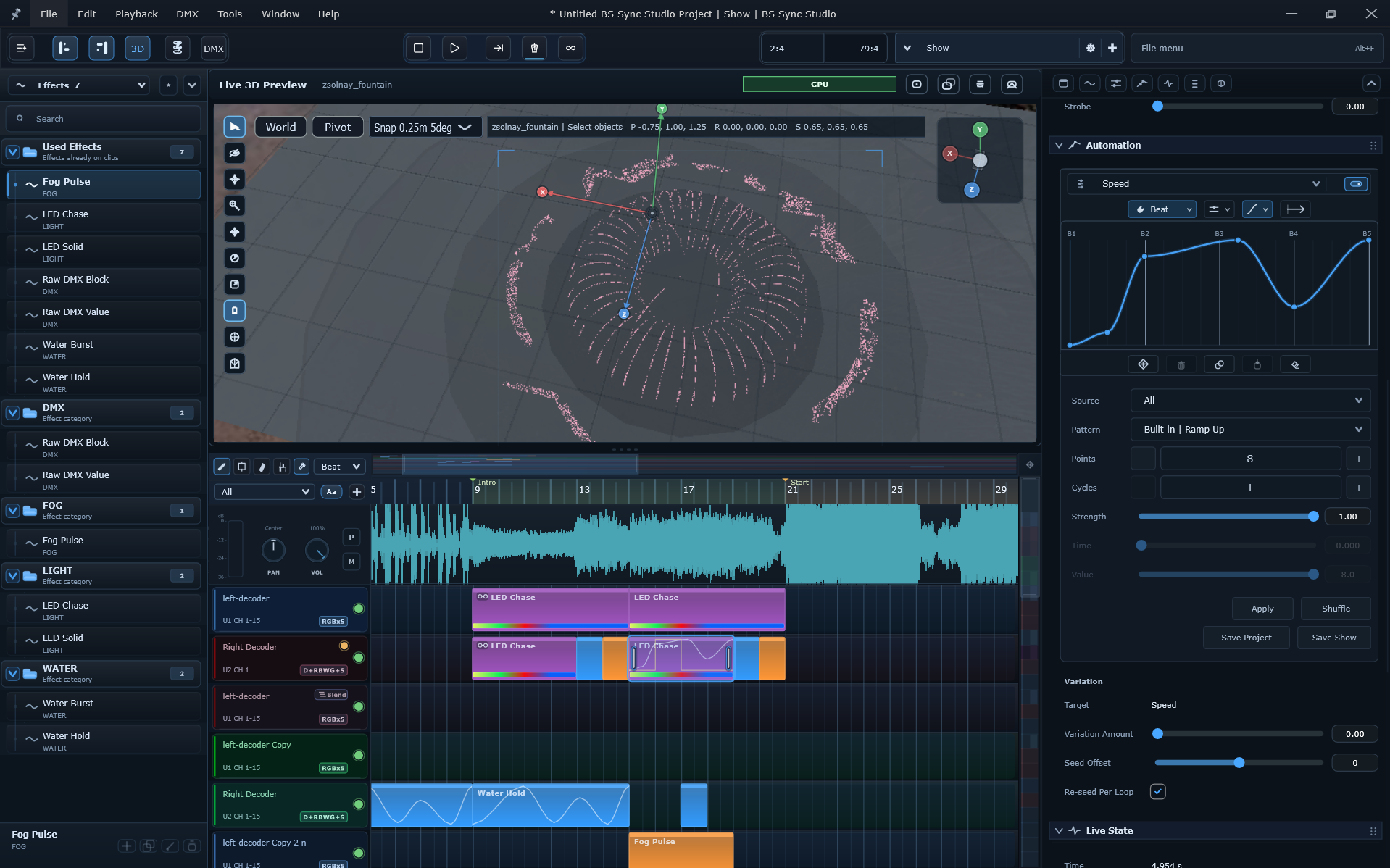Click the plus button beside Show selector
This screenshot has height=868, width=1390.
[1112, 48]
